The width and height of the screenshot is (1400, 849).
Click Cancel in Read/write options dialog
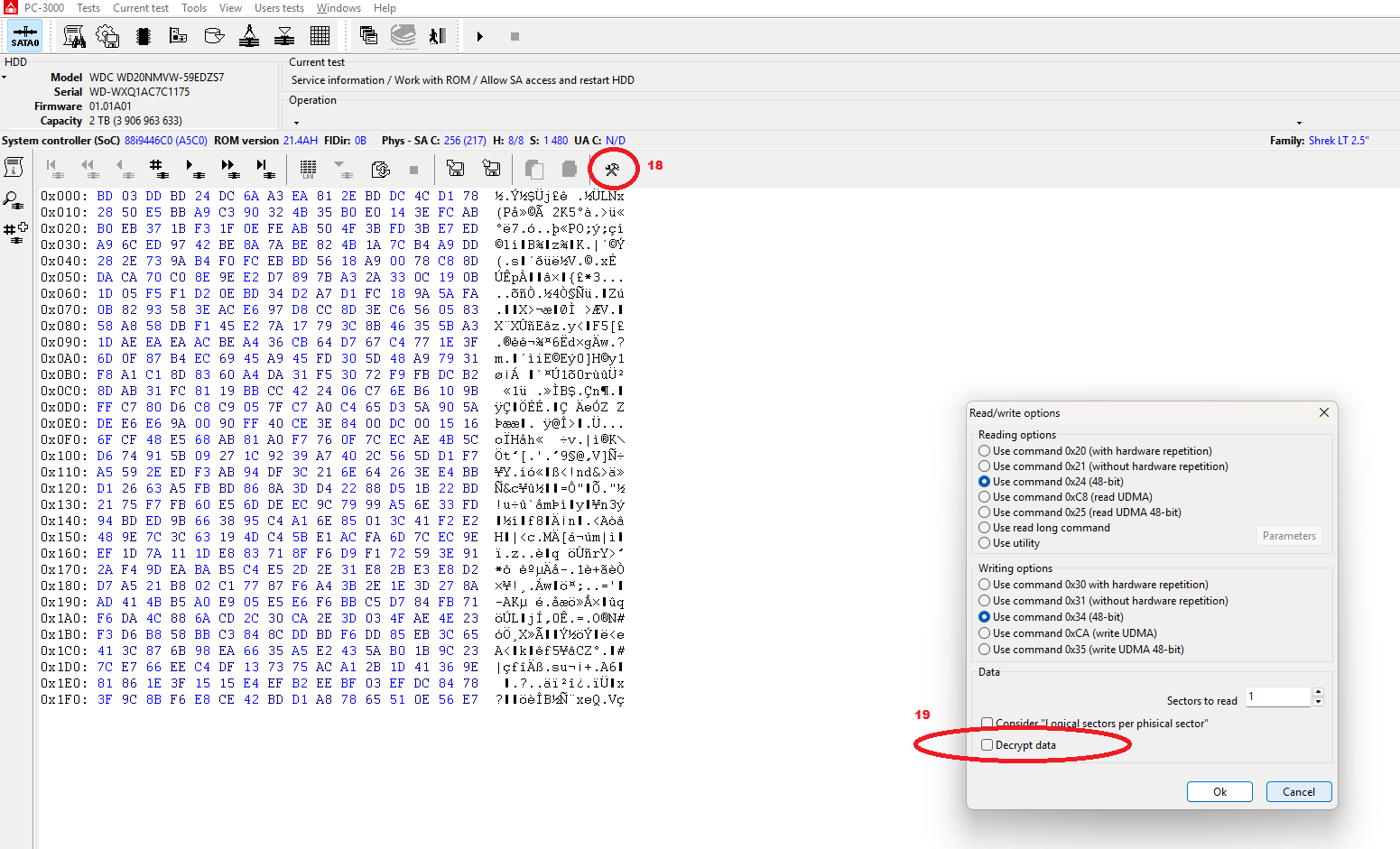tap(1298, 792)
